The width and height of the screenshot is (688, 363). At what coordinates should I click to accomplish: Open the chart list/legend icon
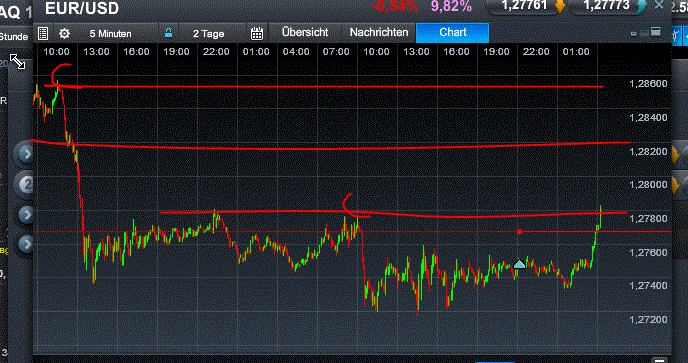tap(43, 34)
